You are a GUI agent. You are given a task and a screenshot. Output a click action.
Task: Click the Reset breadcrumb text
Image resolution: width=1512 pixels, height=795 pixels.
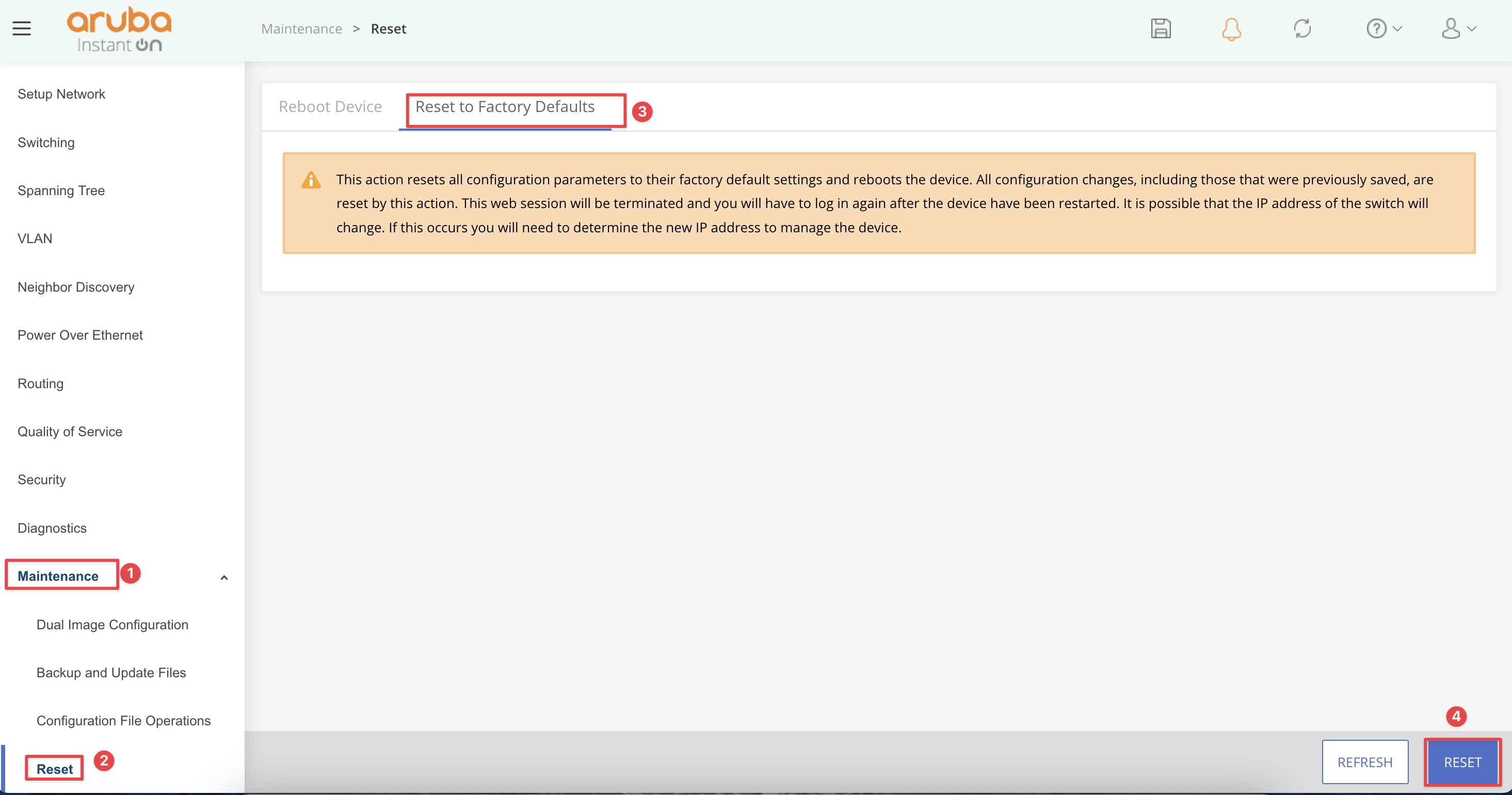point(388,29)
